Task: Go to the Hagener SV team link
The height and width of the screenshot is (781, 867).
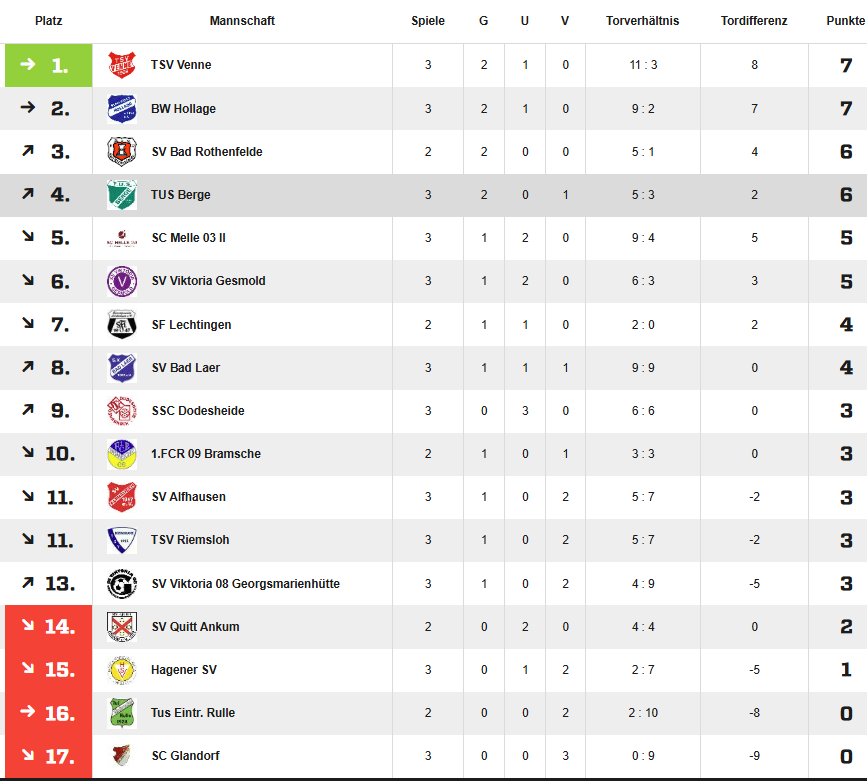Action: point(184,670)
